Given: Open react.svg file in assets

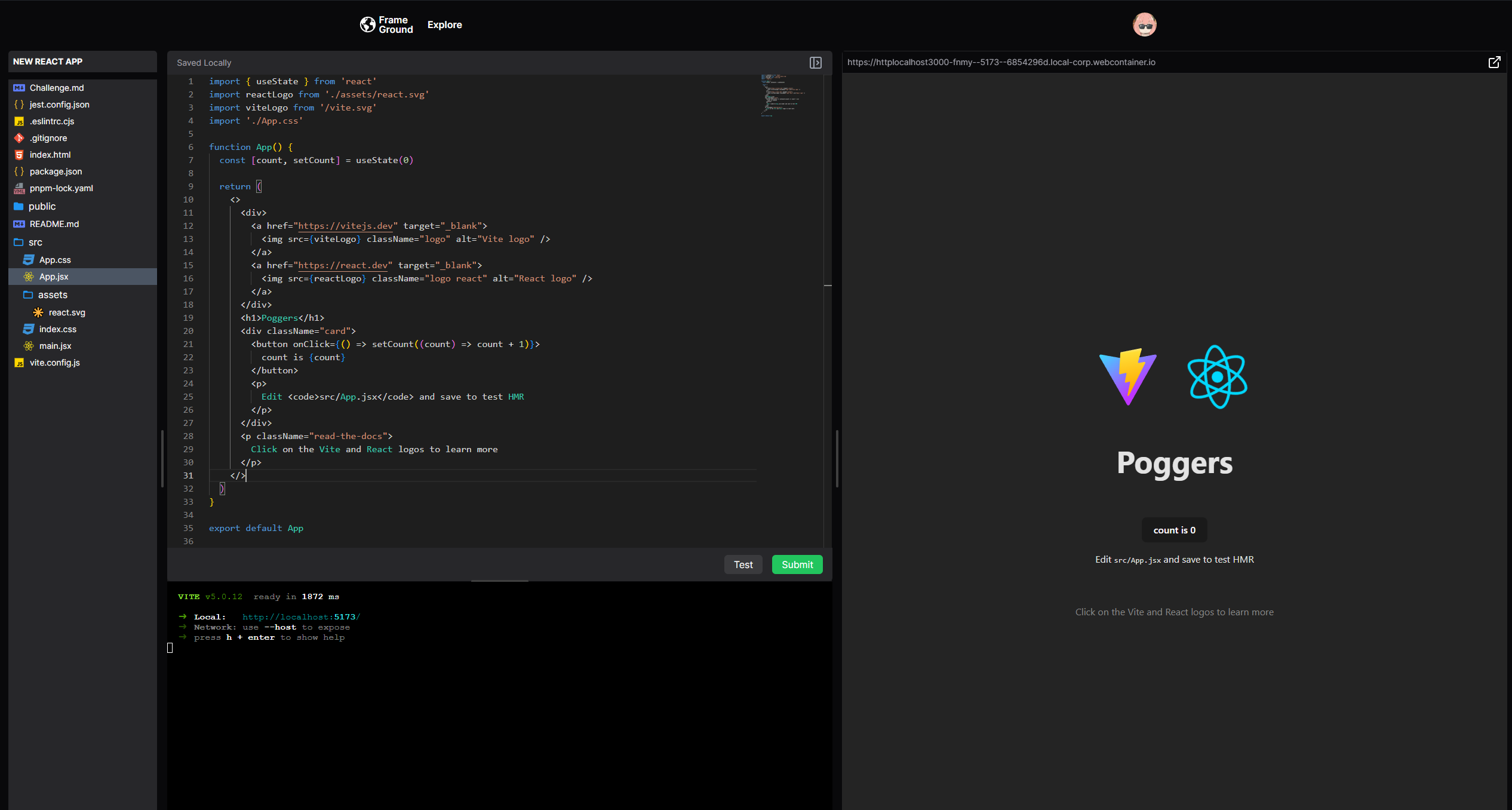Looking at the screenshot, I should [66, 312].
